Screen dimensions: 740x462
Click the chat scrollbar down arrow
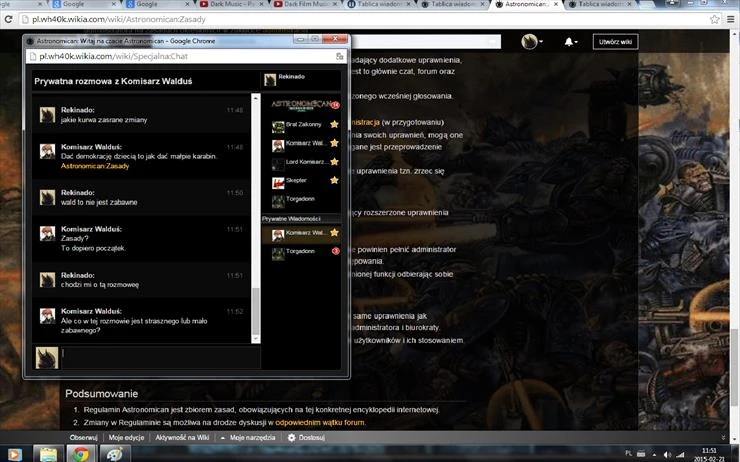click(256, 339)
